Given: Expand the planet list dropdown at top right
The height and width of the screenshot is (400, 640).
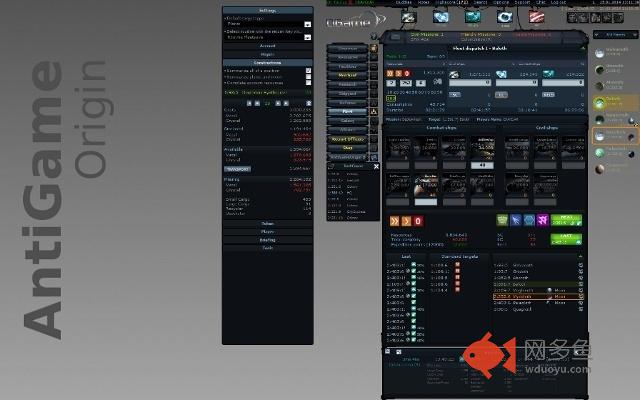Looking at the screenshot, I should pyautogui.click(x=615, y=35).
